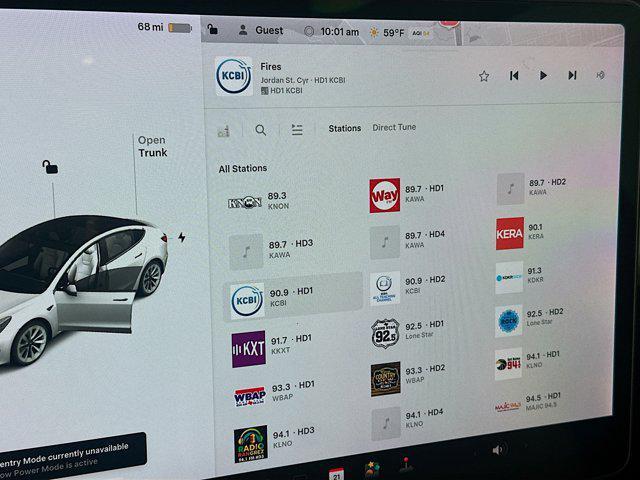Image resolution: width=640 pixels, height=480 pixels.
Task: Tap the Sentry Mode unavailable notification
Action: 71,458
